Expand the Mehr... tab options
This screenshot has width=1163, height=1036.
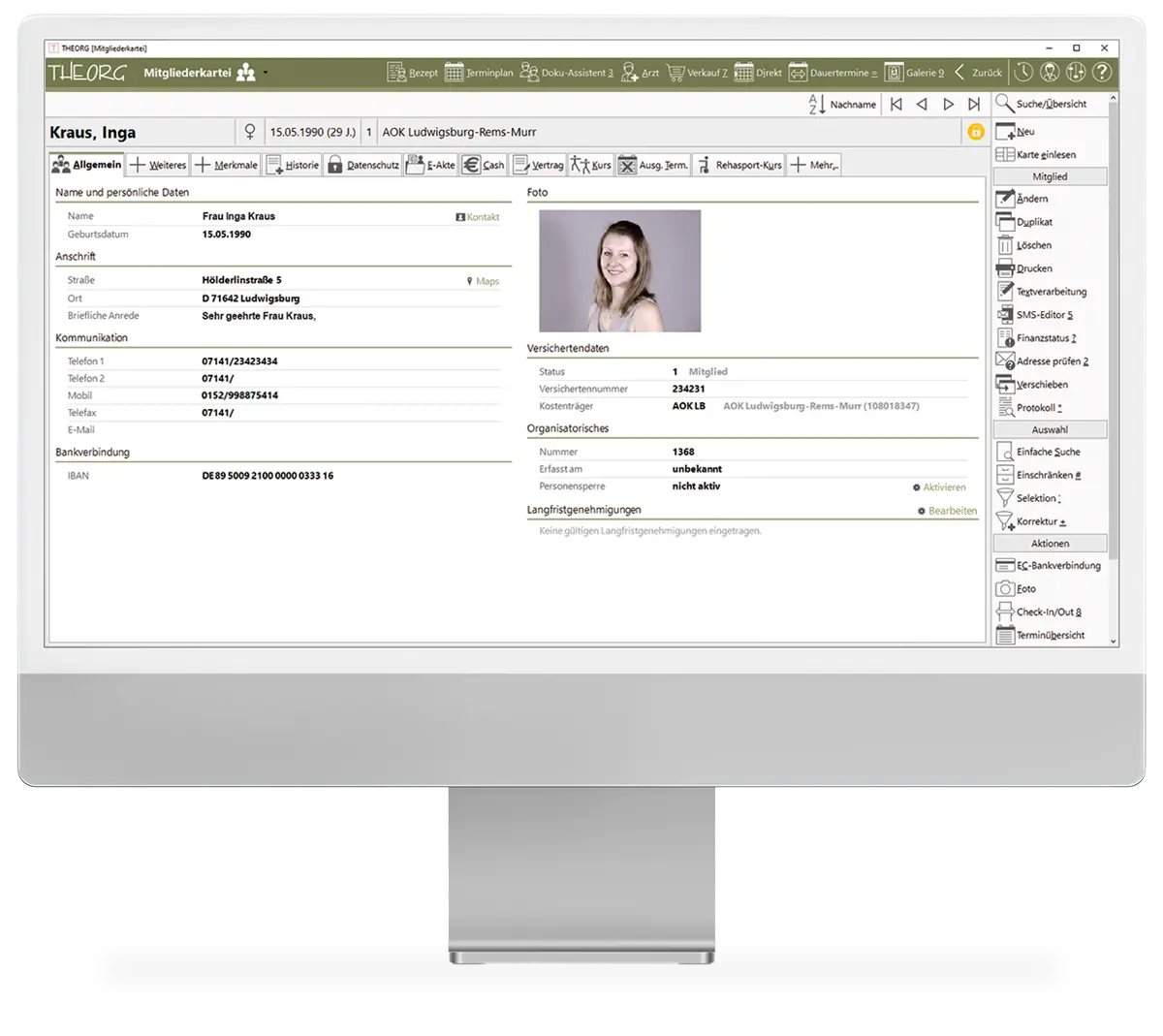[813, 165]
